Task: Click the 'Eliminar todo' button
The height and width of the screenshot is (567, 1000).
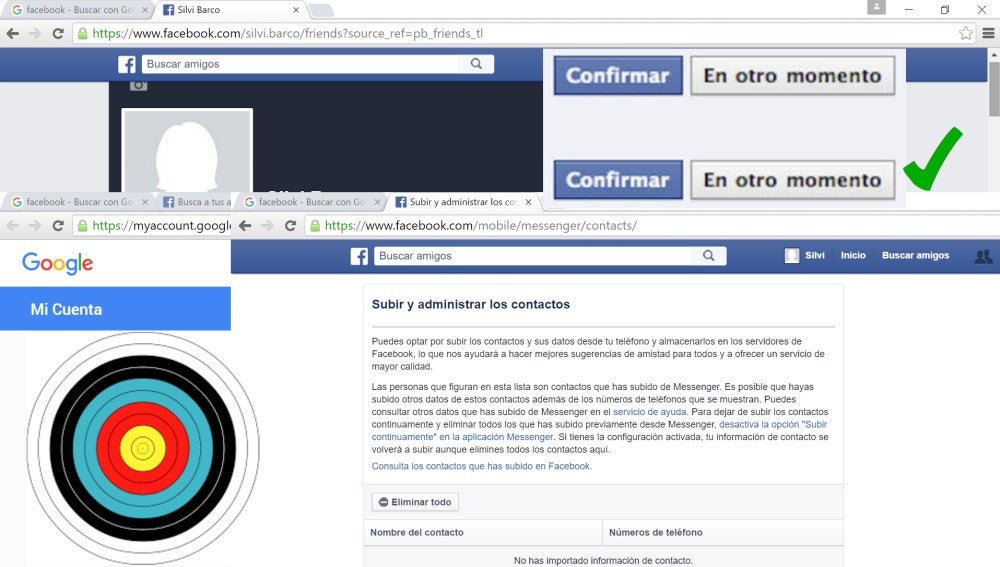Action: tap(415, 502)
